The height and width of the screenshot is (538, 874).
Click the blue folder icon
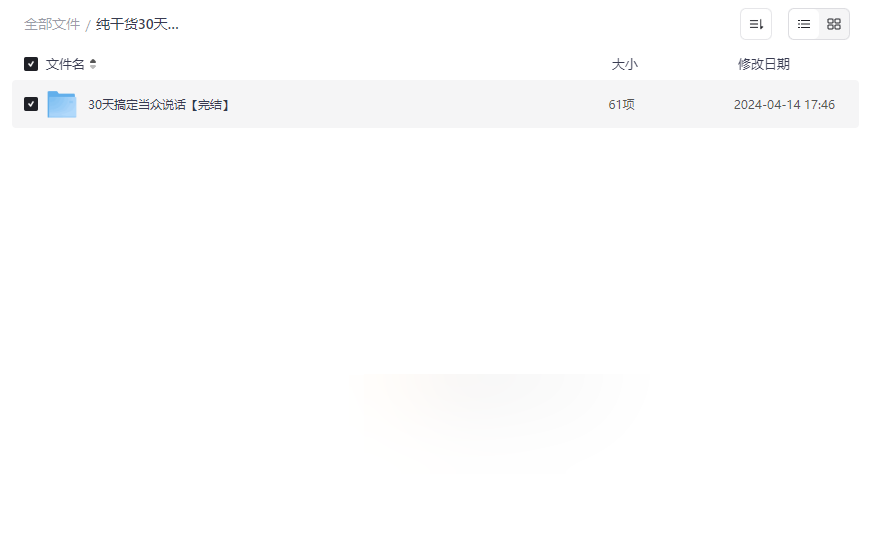tap(62, 104)
